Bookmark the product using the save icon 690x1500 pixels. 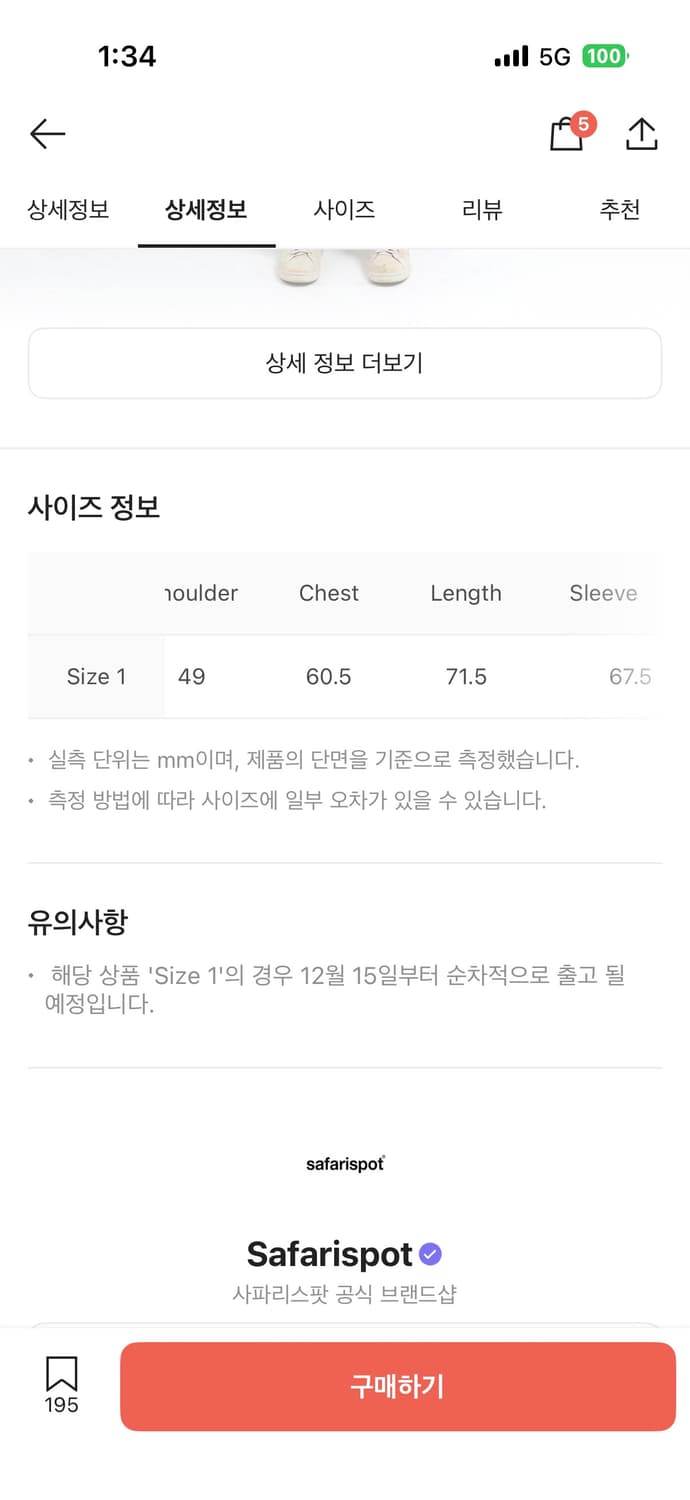[61, 1378]
